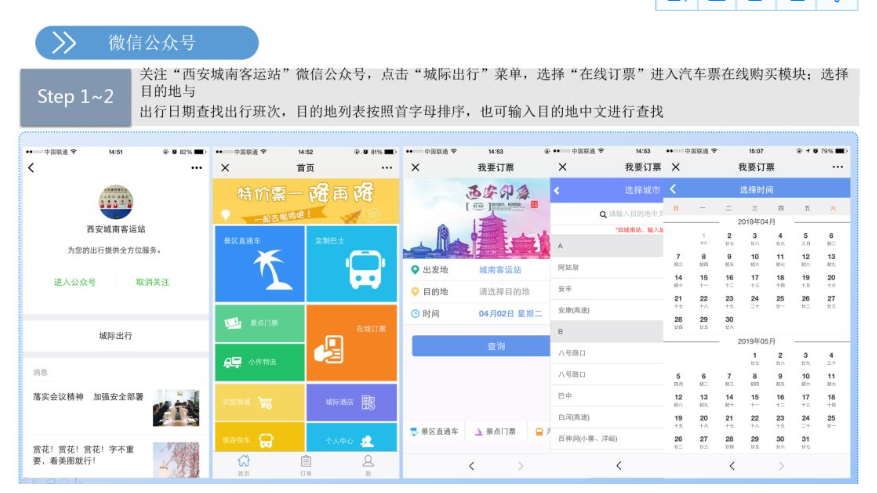Viewport: 877px width, 493px height.
Task: Switch to the 景点门票 bottom tab
Action: pos(496,432)
